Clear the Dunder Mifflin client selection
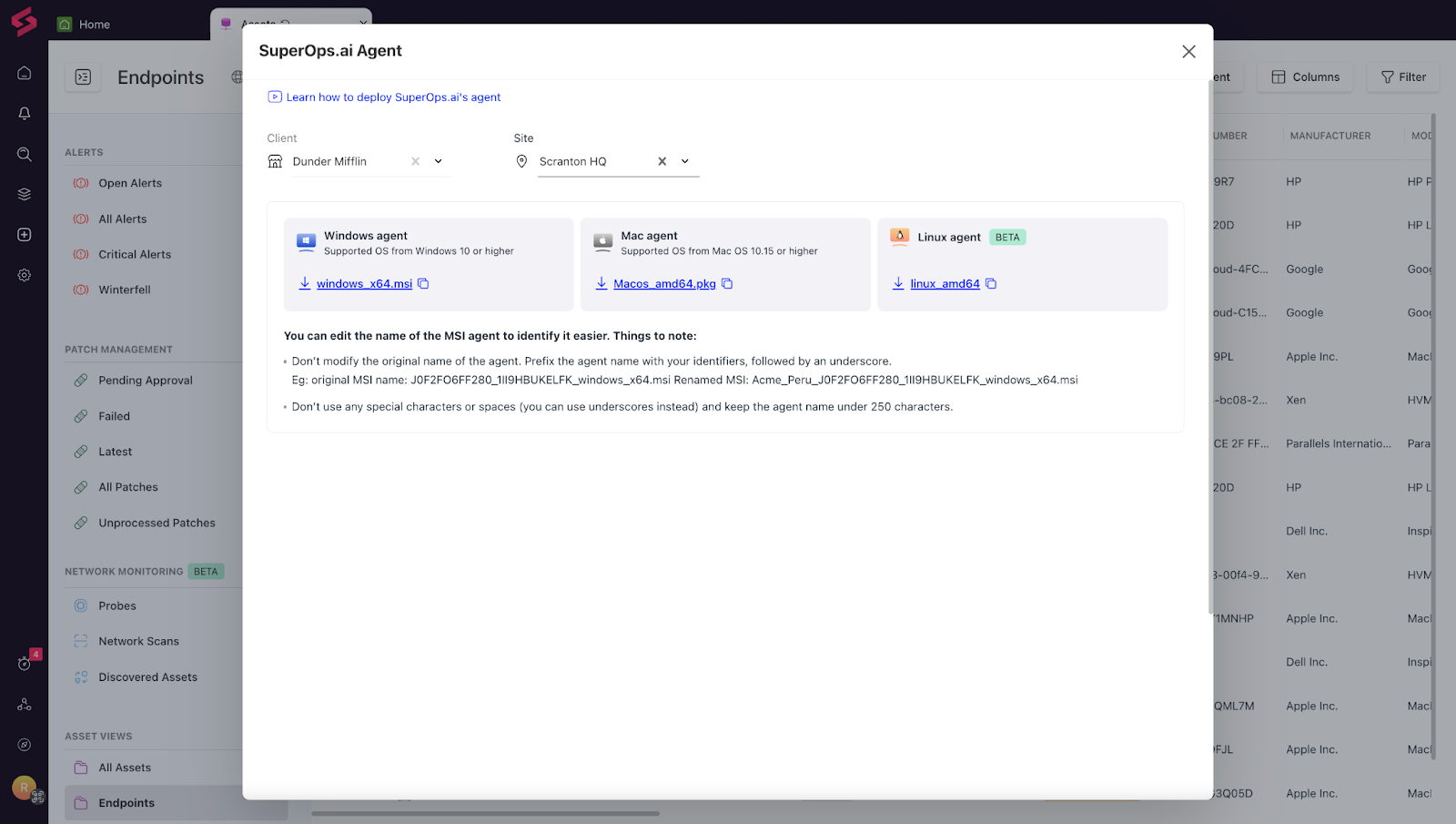The height and width of the screenshot is (824, 1456). pos(415,161)
